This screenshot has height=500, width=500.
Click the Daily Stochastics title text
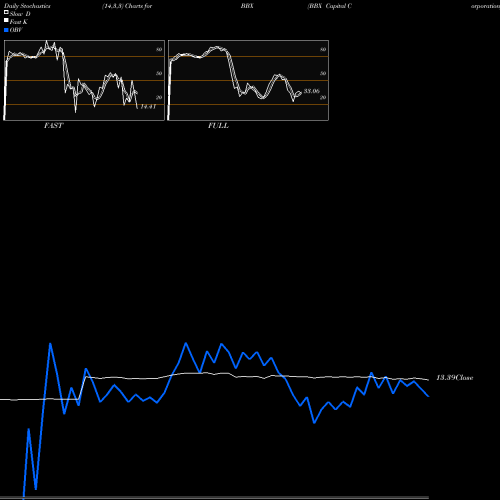(27, 6)
